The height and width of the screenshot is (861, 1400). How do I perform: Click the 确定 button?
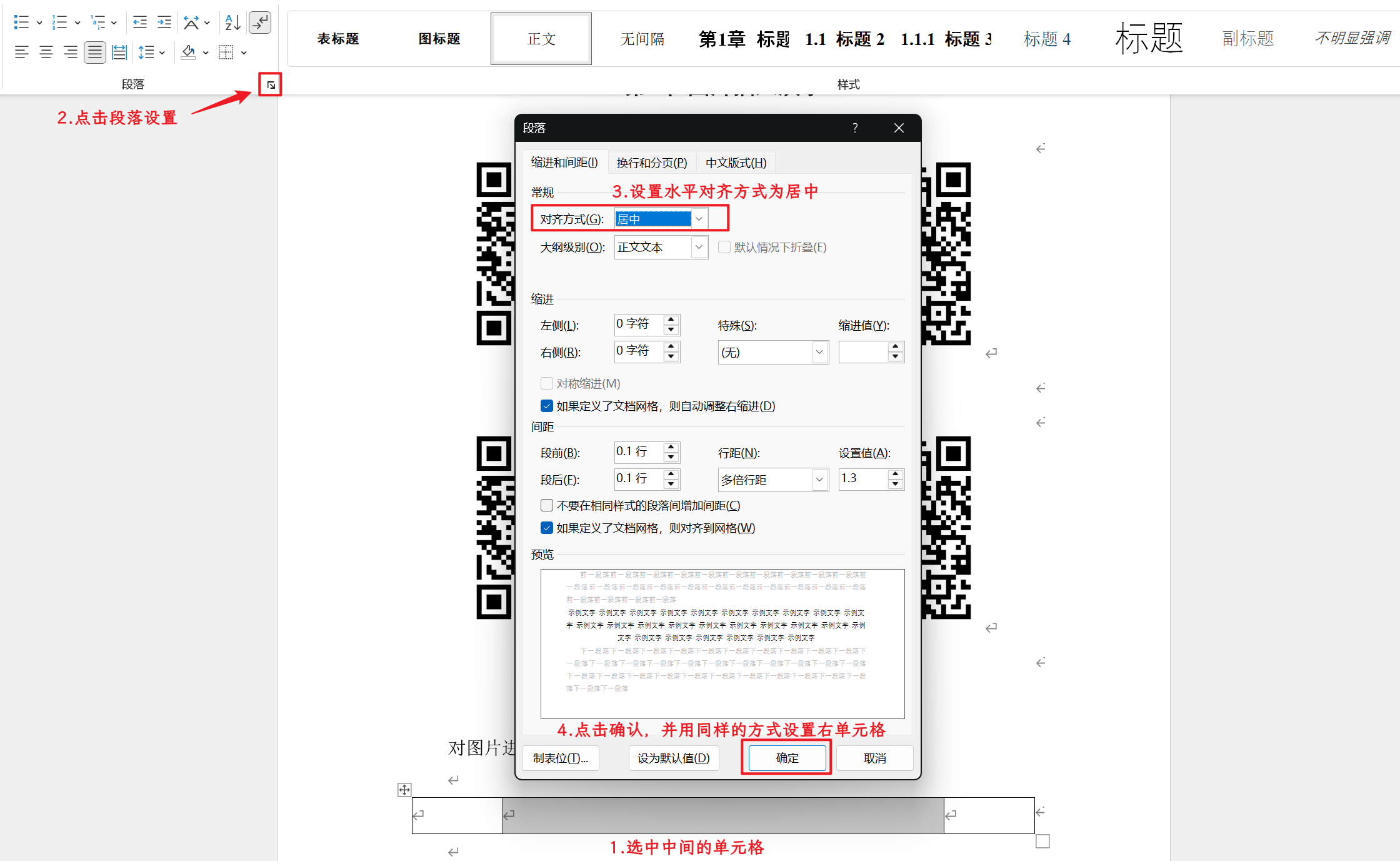coord(787,758)
